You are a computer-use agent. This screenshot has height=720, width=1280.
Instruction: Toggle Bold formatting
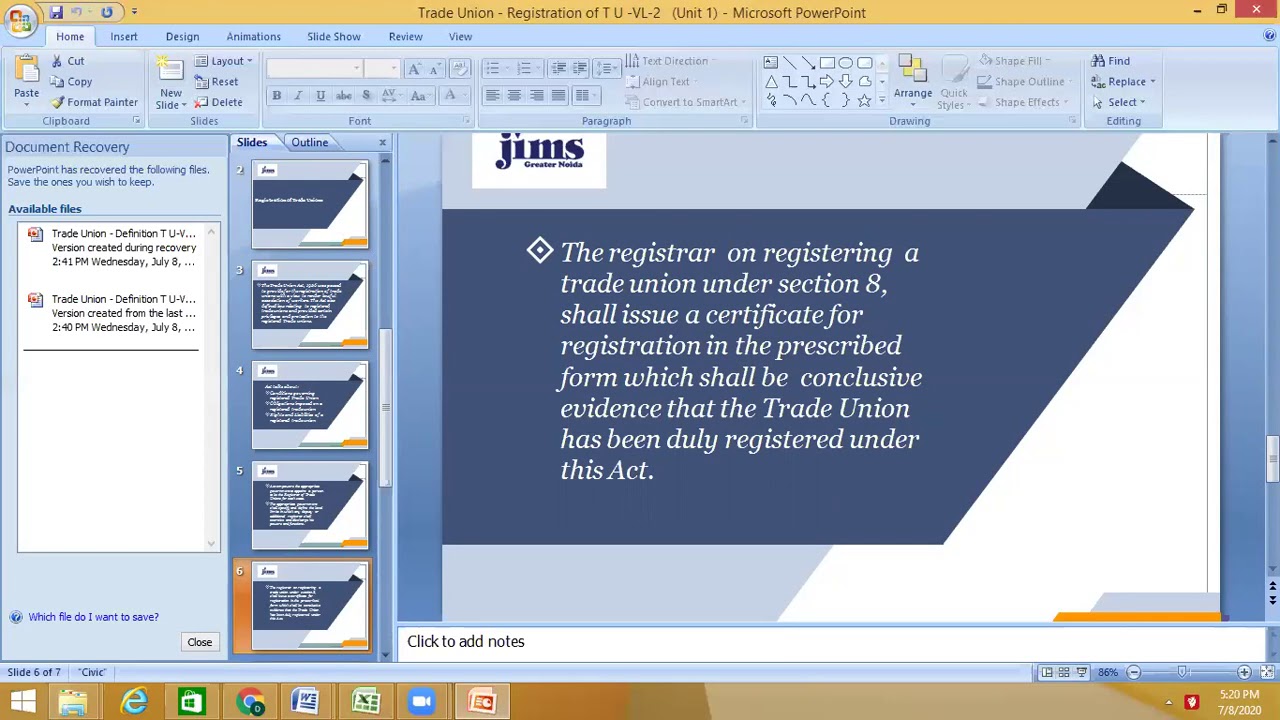coord(276,96)
